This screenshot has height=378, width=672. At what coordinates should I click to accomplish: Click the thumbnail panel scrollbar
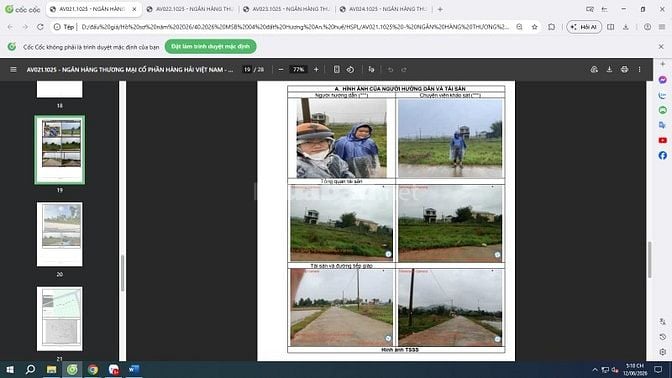point(123,273)
